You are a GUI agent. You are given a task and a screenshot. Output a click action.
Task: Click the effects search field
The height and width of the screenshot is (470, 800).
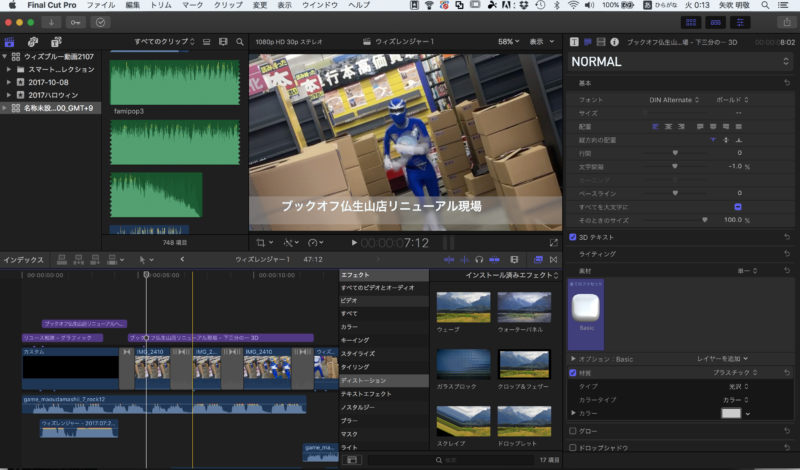click(449, 460)
